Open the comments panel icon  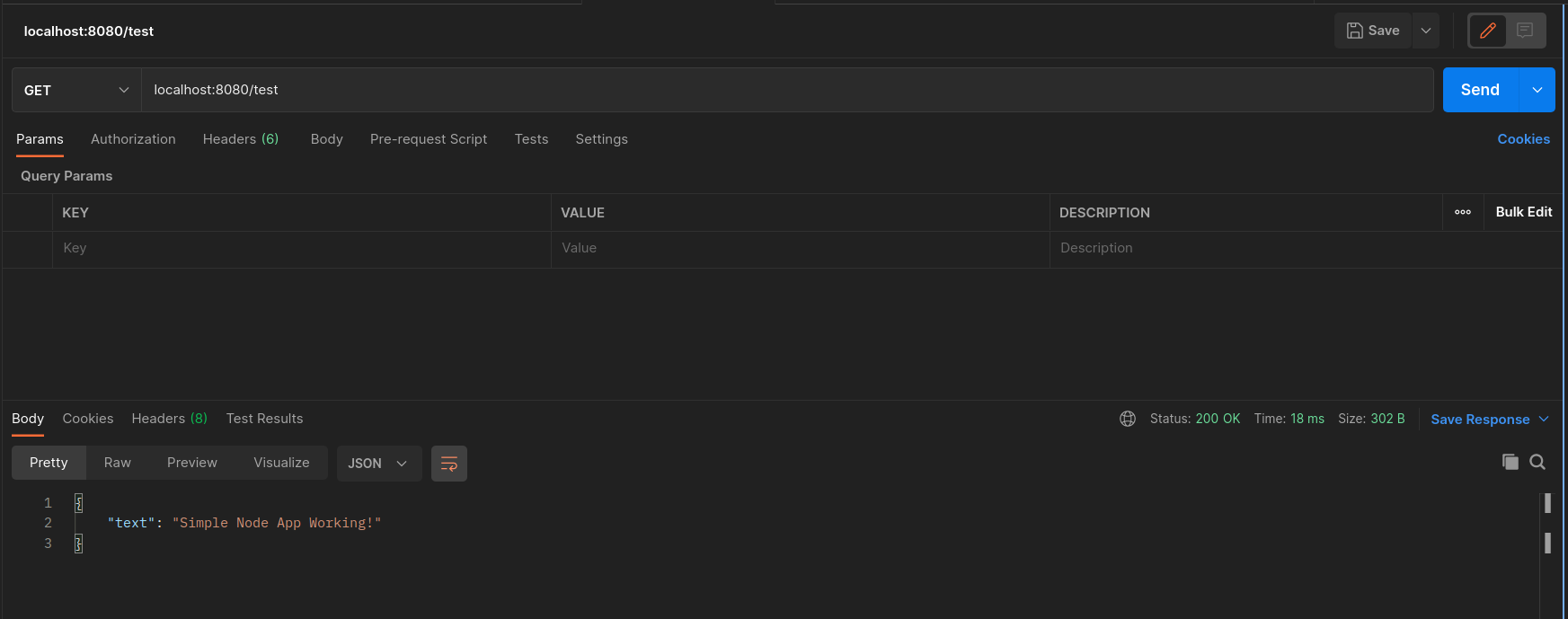[x=1525, y=31]
